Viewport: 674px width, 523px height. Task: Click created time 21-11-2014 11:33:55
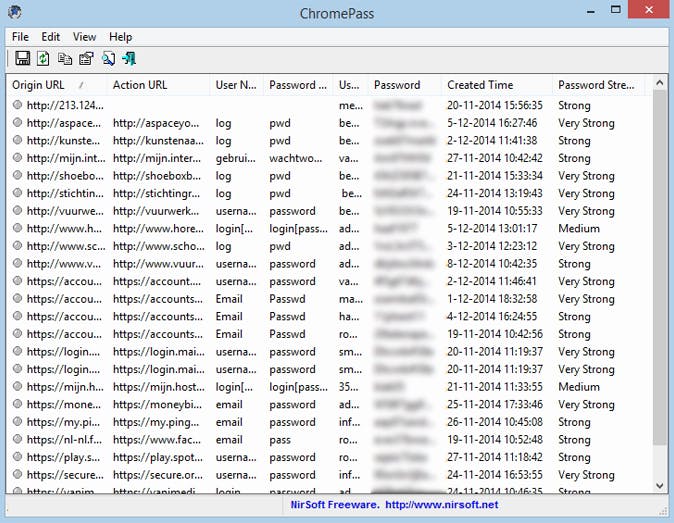495,387
